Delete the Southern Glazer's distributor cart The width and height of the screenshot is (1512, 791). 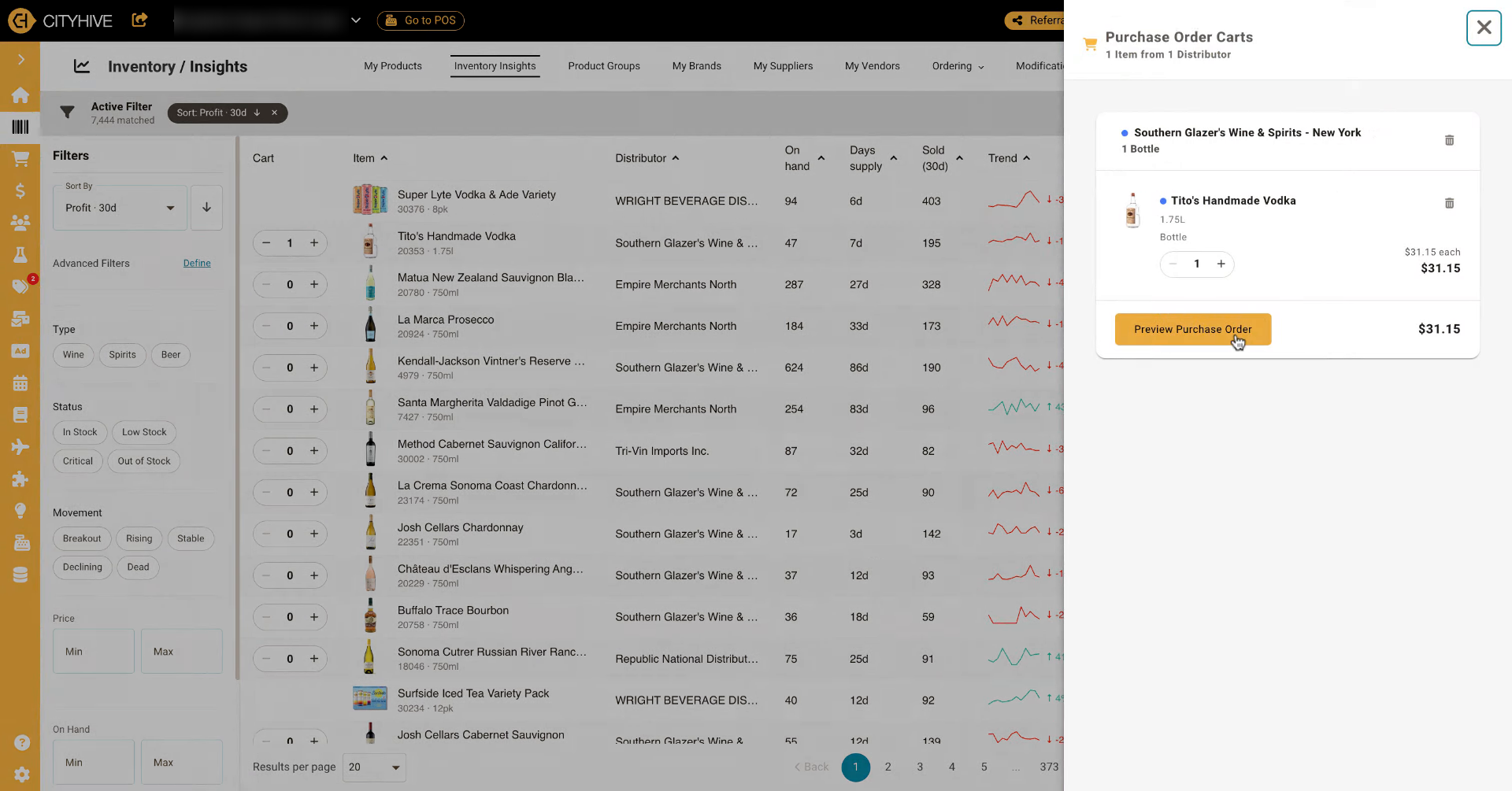[1449, 140]
